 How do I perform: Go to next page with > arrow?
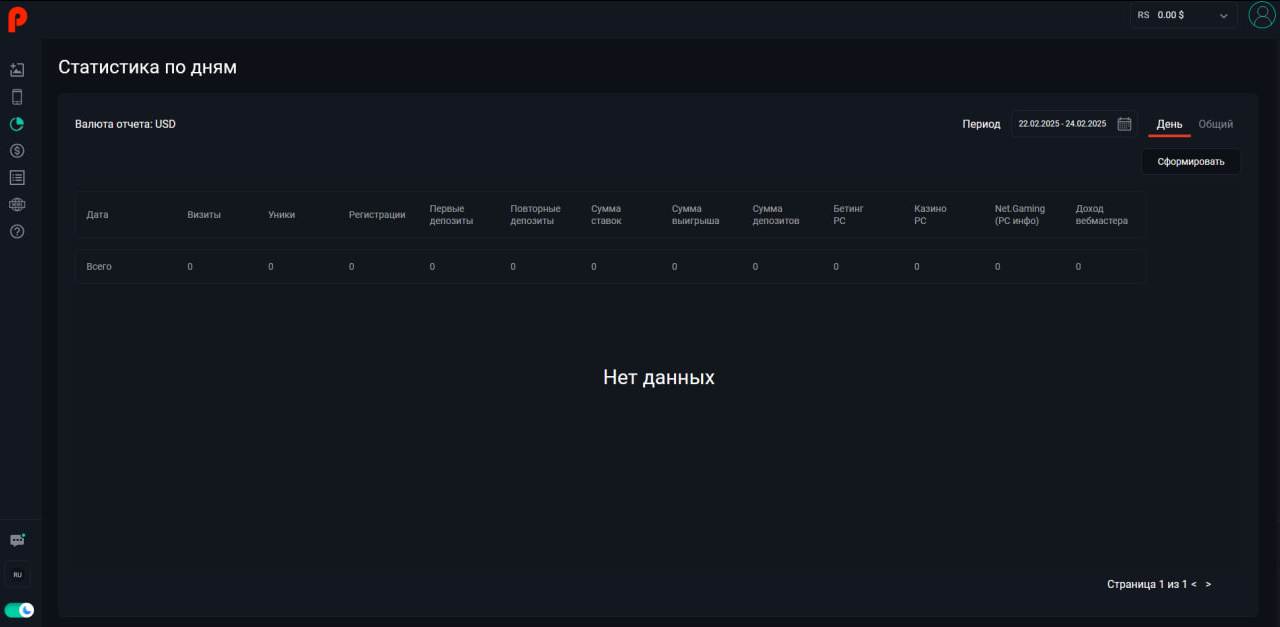pos(1208,584)
